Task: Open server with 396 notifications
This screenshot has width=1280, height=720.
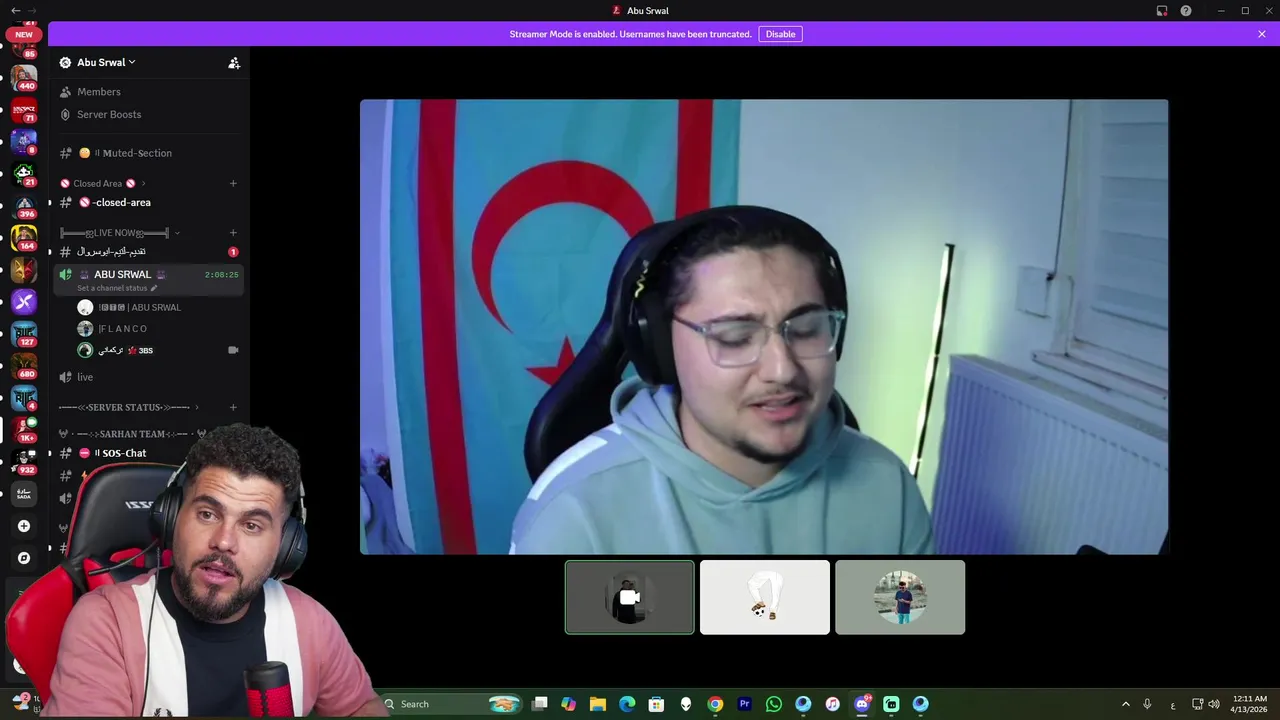Action: pyautogui.click(x=24, y=206)
